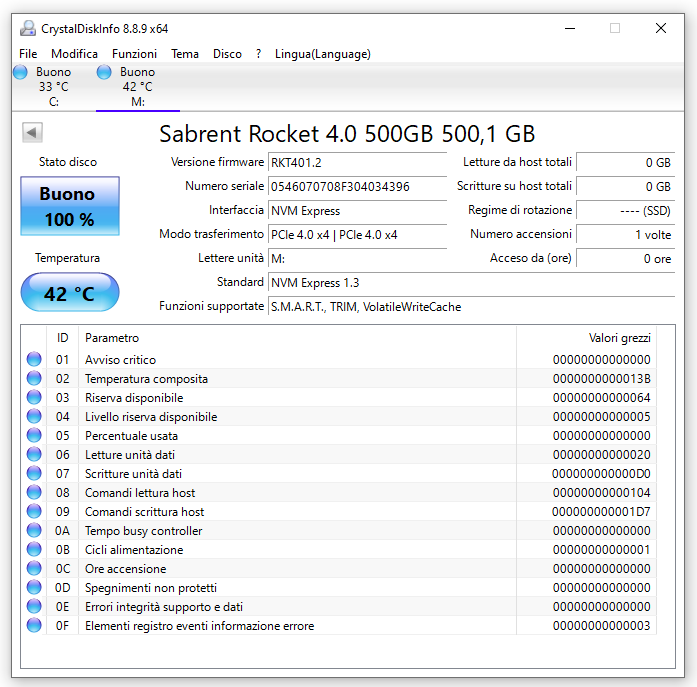The height and width of the screenshot is (687, 697).
Task: Click status circle of Comandi lettura host row
Action: click(34, 492)
